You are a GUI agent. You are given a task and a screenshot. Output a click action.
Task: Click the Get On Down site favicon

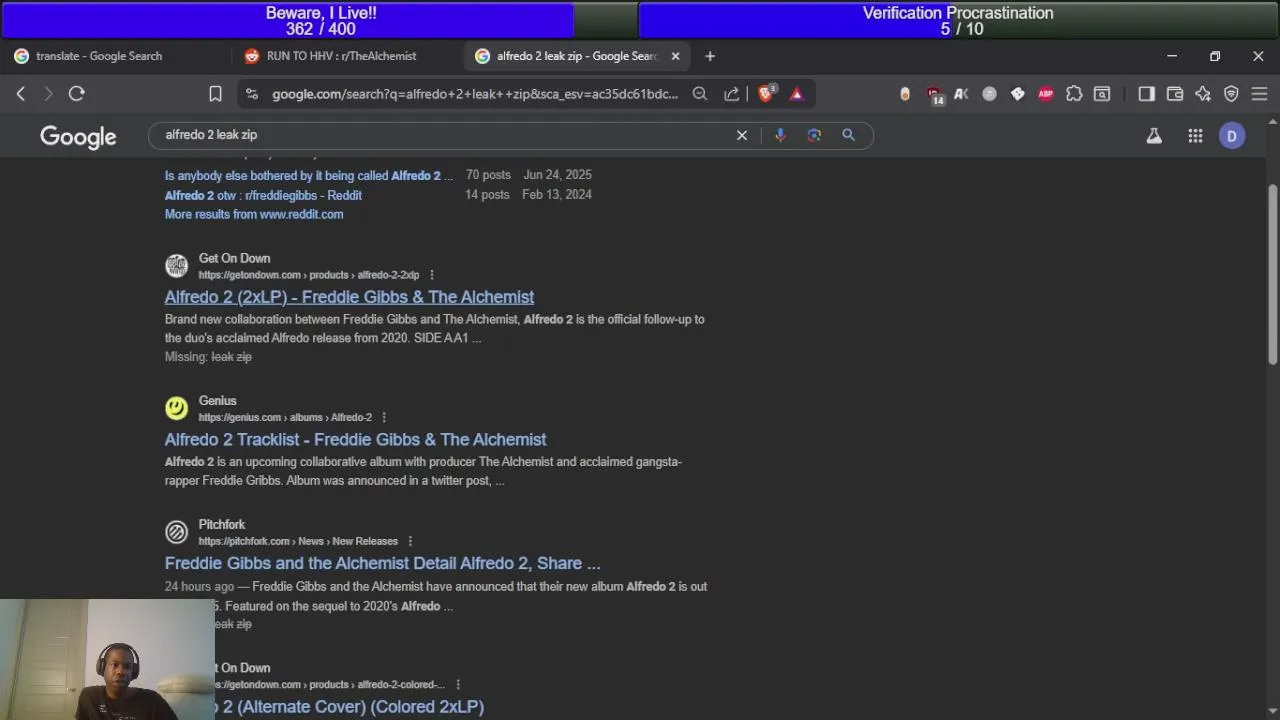tap(176, 266)
